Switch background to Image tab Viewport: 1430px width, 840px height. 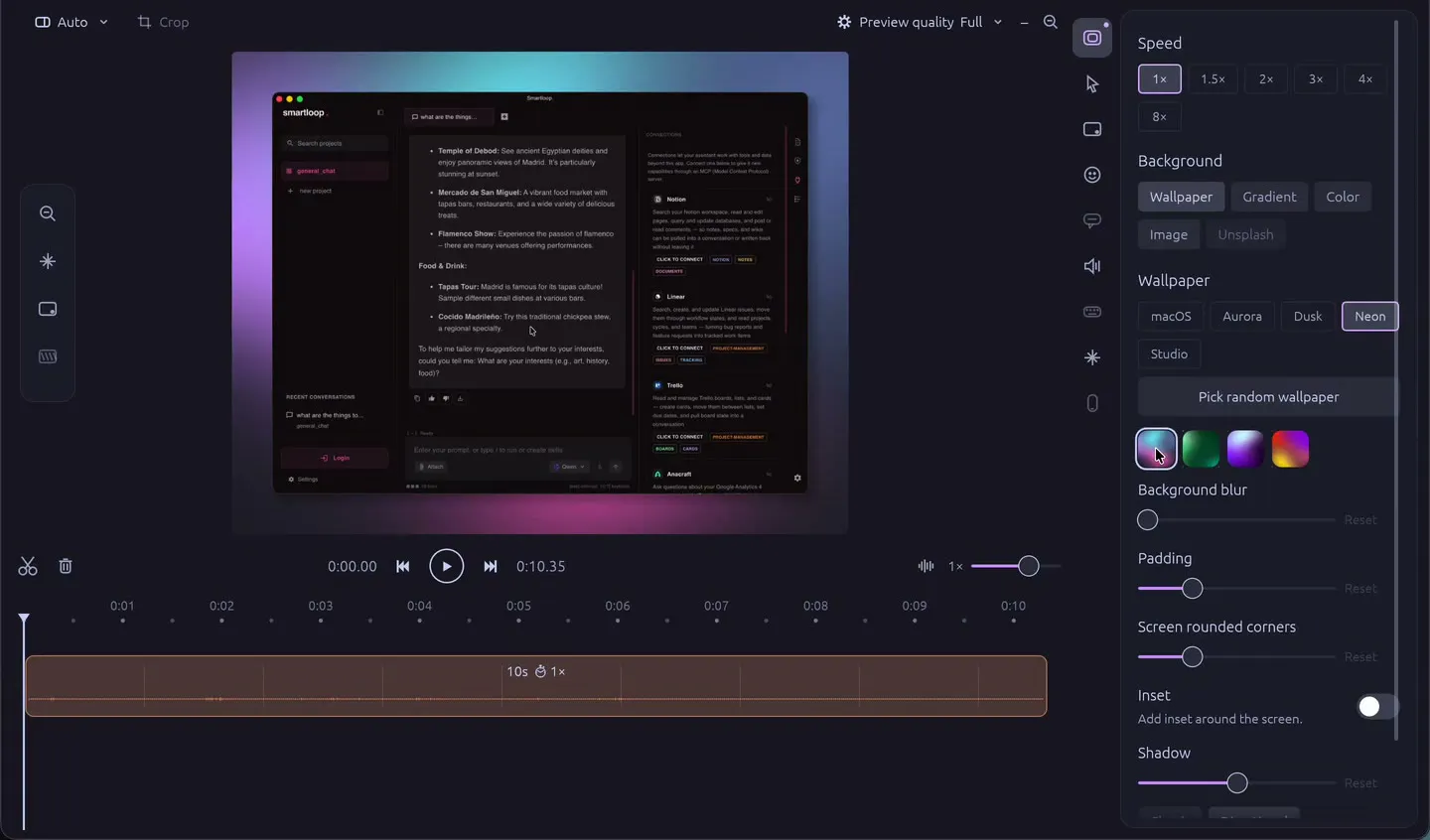tap(1169, 234)
